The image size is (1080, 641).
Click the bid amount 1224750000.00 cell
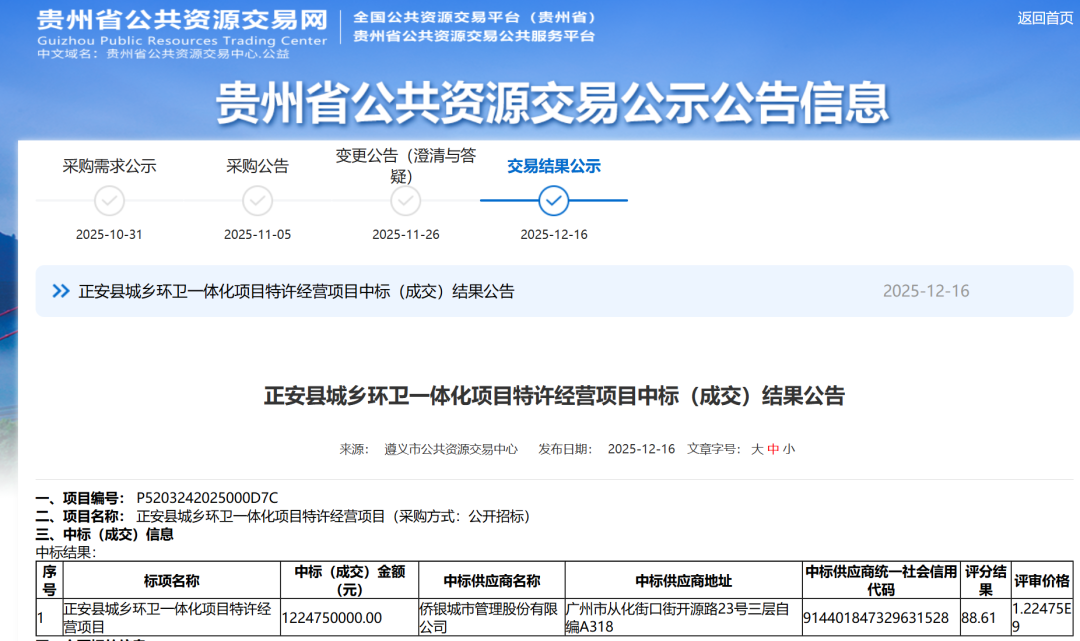tap(332, 618)
